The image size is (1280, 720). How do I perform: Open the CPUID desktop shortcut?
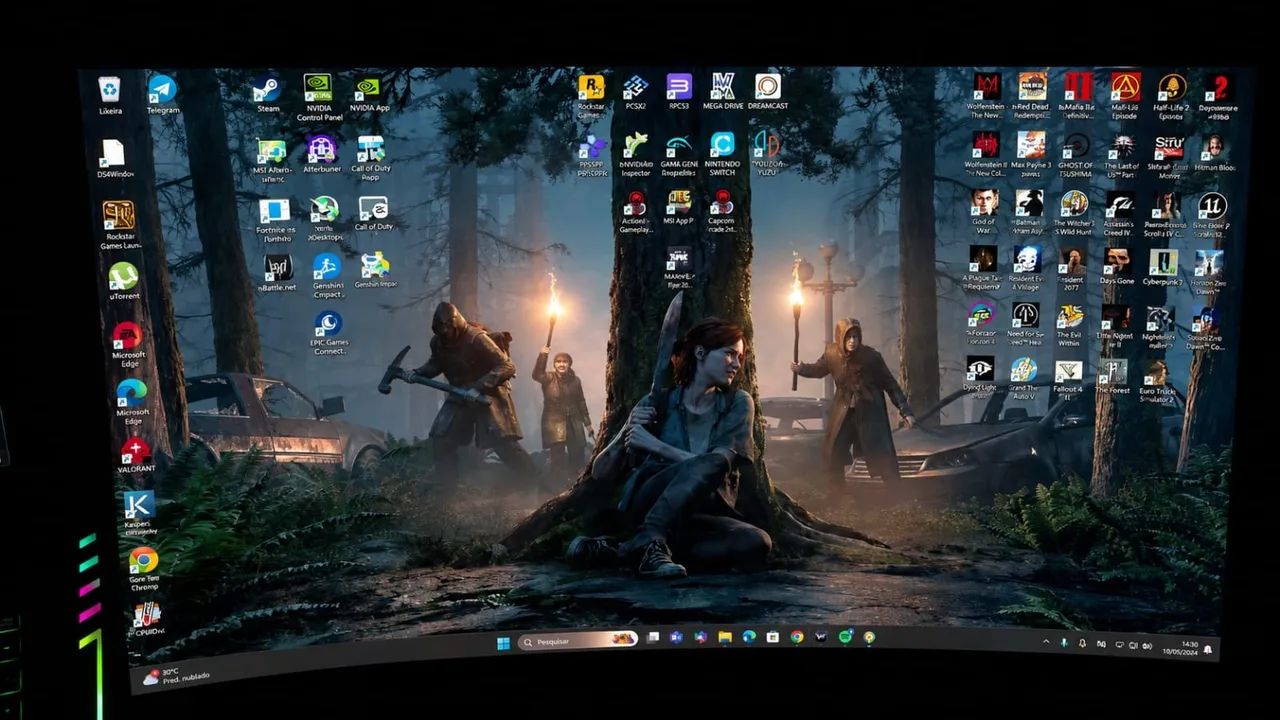point(147,619)
